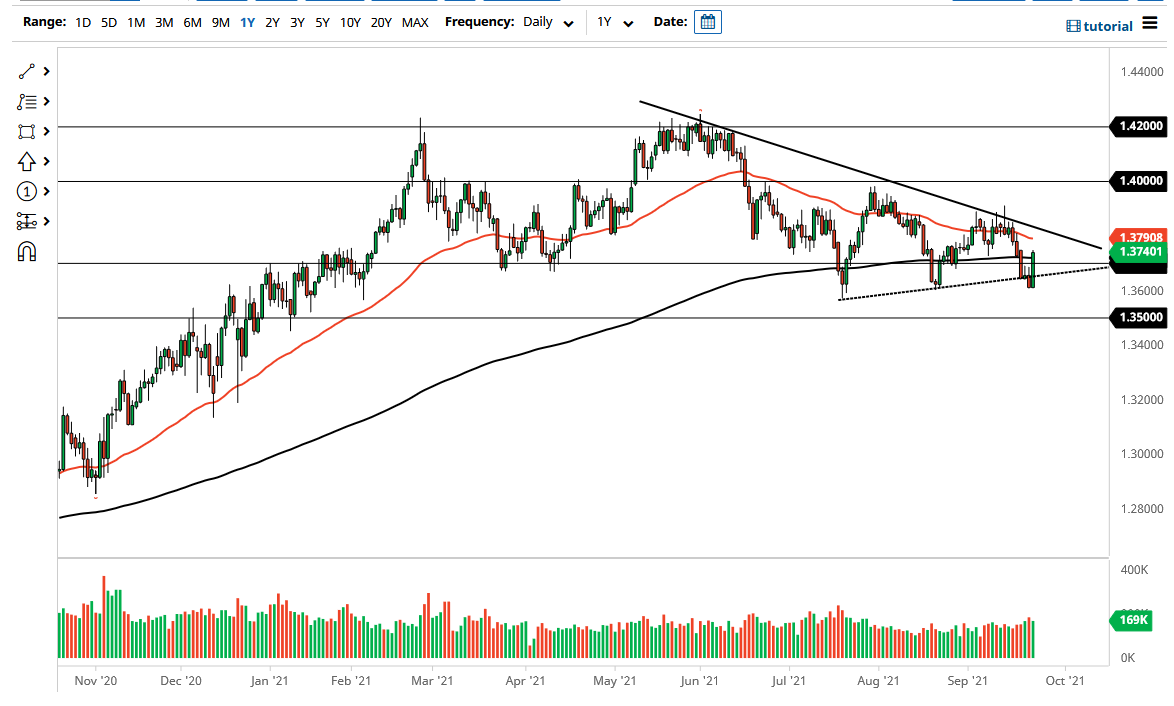Open the hamburger menu in the corner
The width and height of the screenshot is (1174, 706).
pyautogui.click(x=1152, y=25)
